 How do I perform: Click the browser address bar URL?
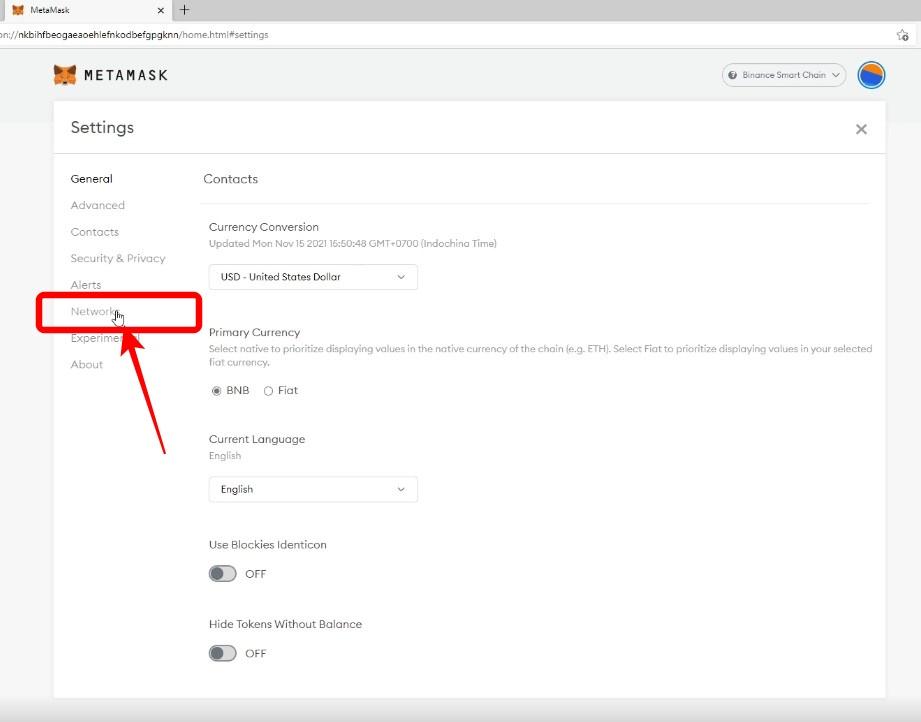(x=134, y=35)
